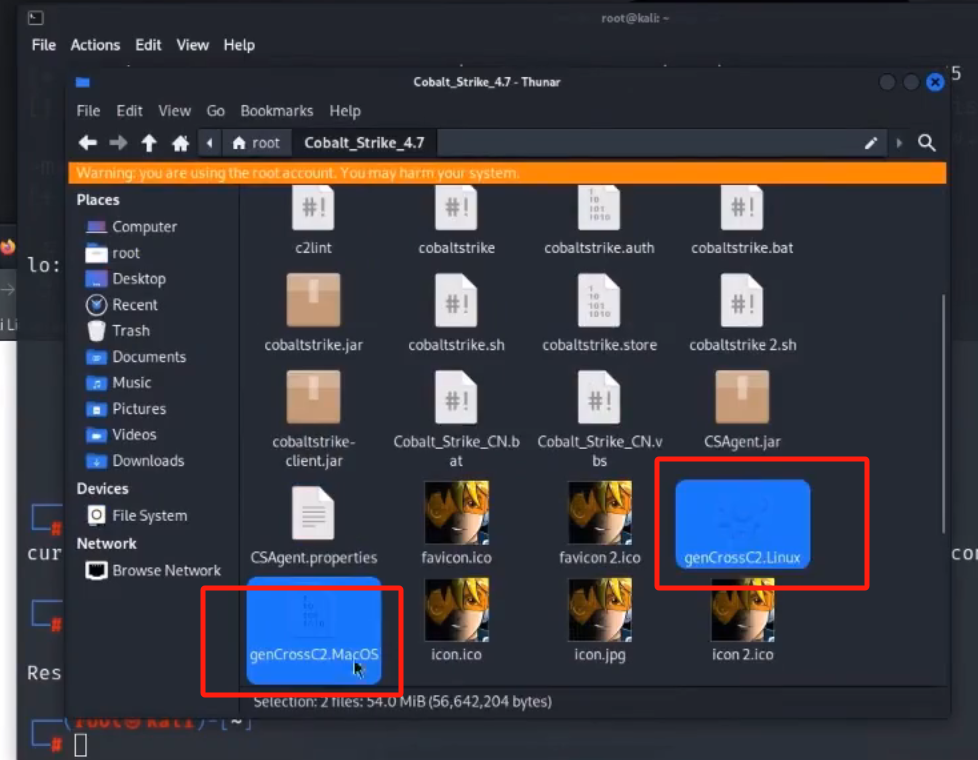Screen dimensions: 978x760
Task: Open the terminal View menu
Action: (192, 45)
